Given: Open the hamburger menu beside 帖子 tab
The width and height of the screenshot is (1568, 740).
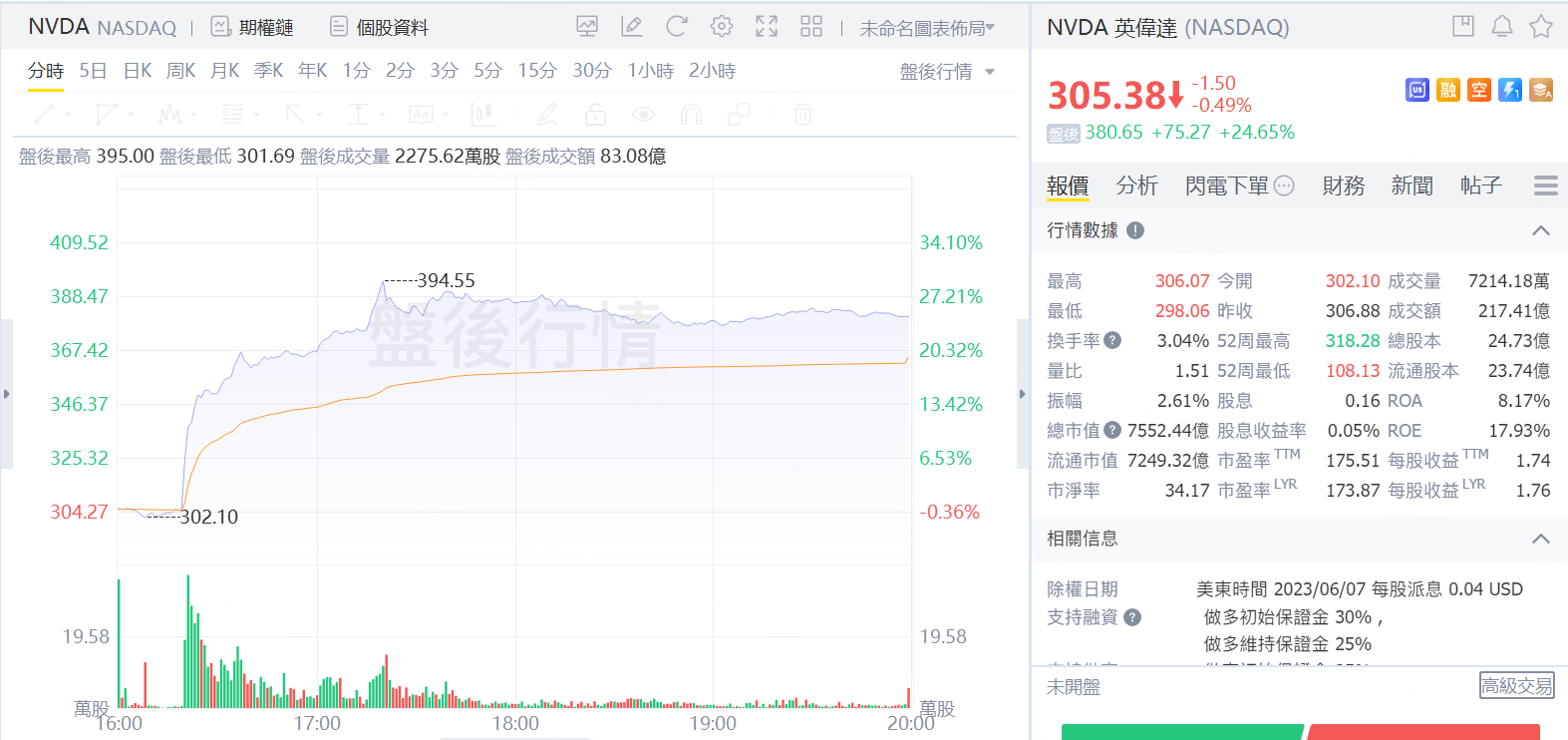Looking at the screenshot, I should pos(1546,185).
